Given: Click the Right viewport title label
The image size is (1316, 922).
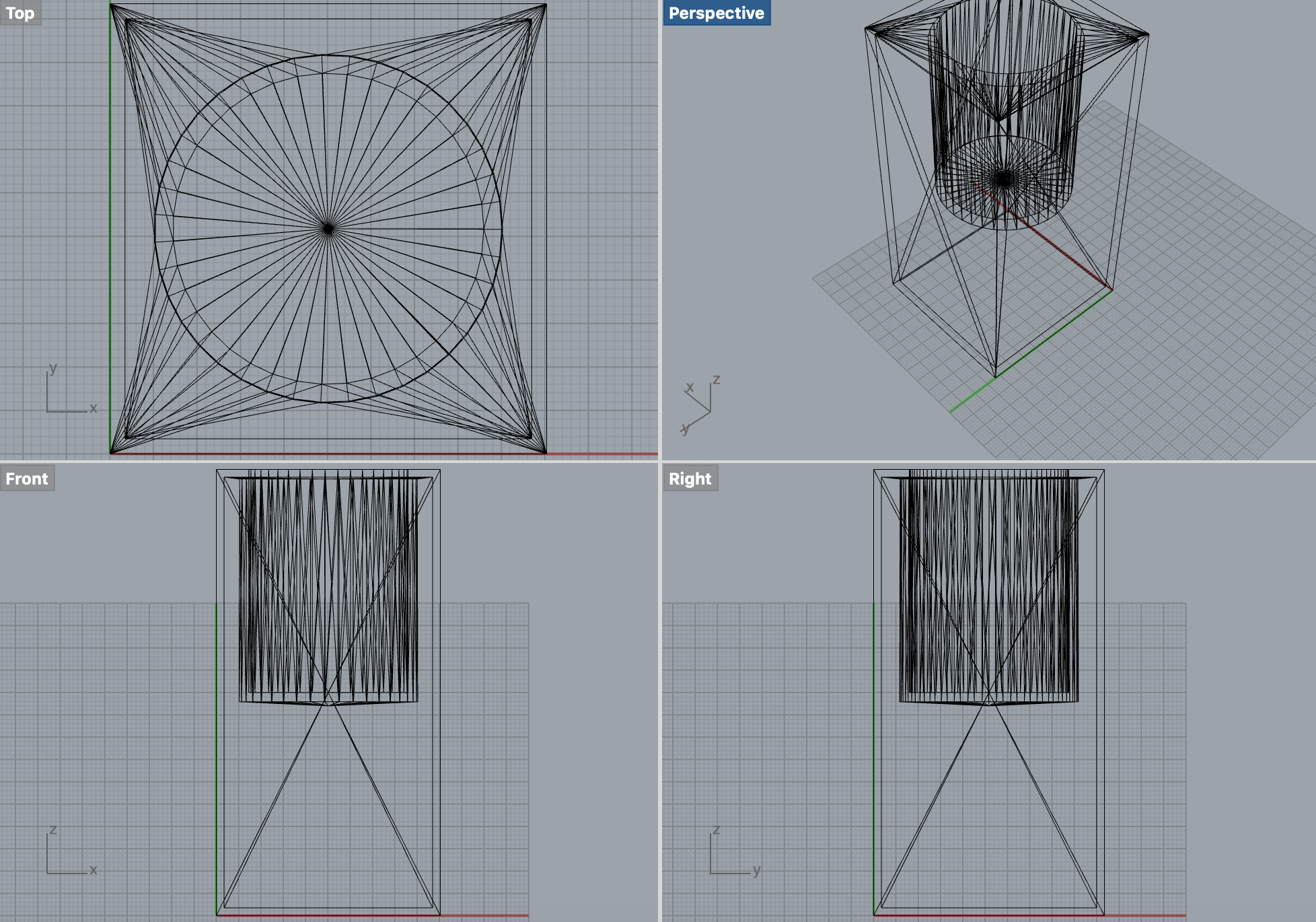Looking at the screenshot, I should [x=690, y=478].
